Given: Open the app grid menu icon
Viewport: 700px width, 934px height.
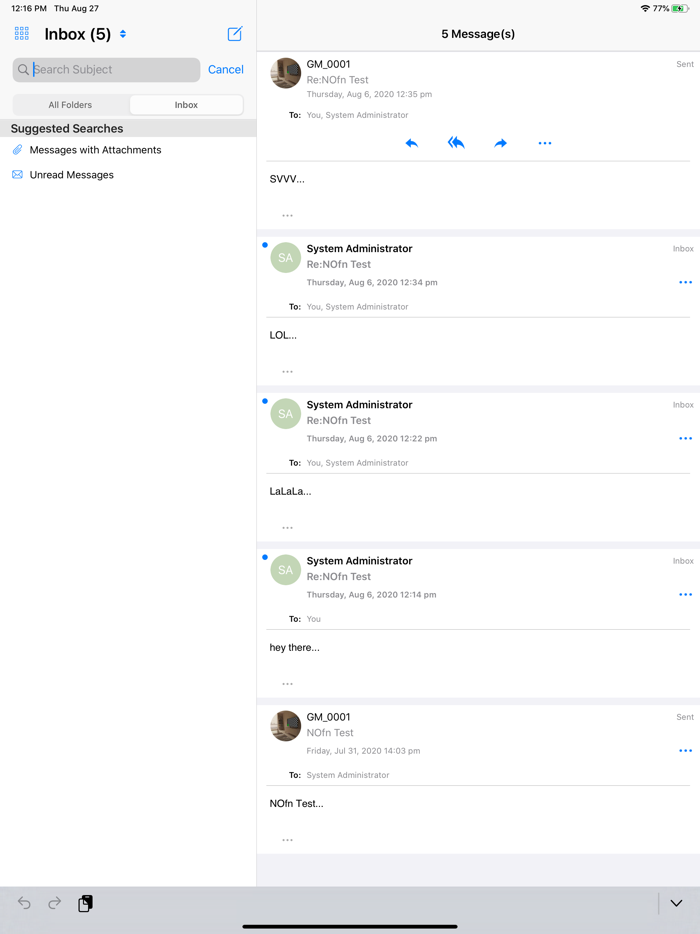Looking at the screenshot, I should [22, 34].
